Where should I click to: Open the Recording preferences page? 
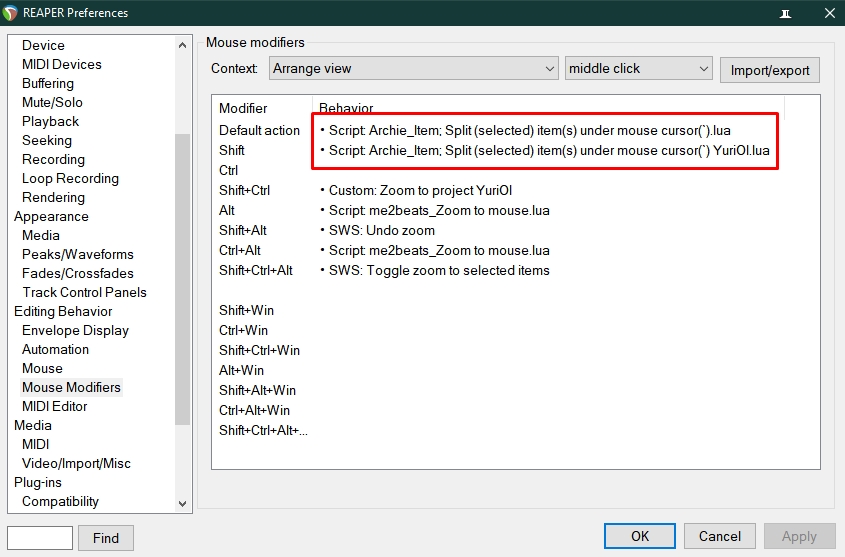[x=53, y=159]
